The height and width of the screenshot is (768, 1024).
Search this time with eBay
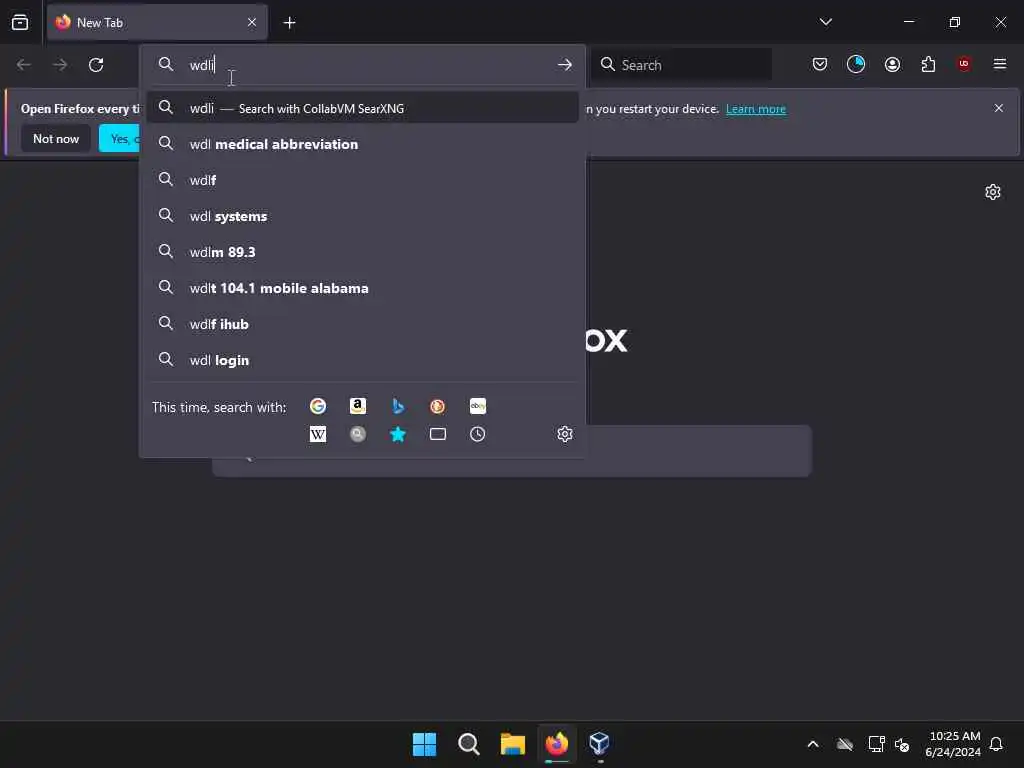pyautogui.click(x=477, y=406)
